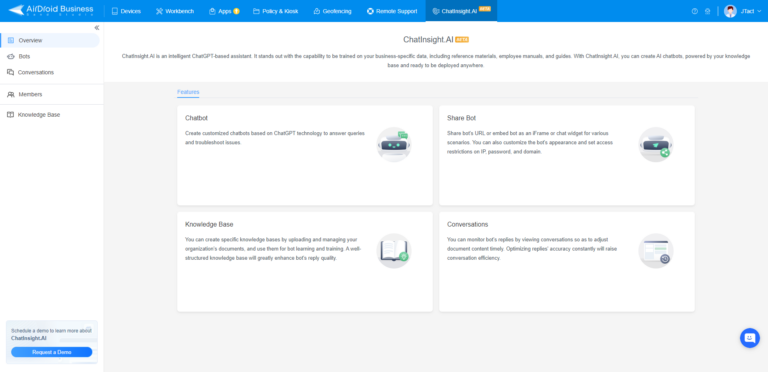
Task: Click the Policy & Kiosk folder icon
Action: 256,11
